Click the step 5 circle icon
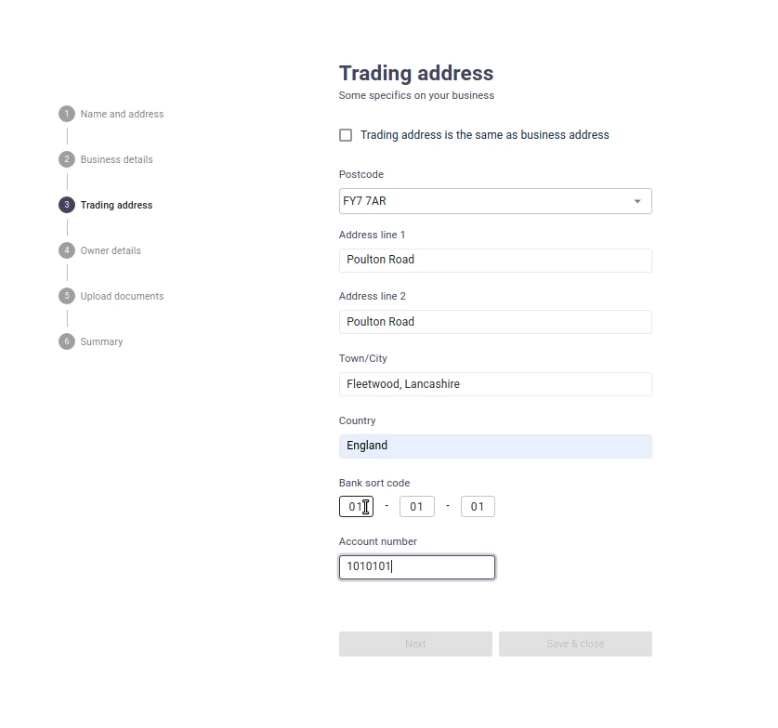The width and height of the screenshot is (778, 728). tap(66, 296)
